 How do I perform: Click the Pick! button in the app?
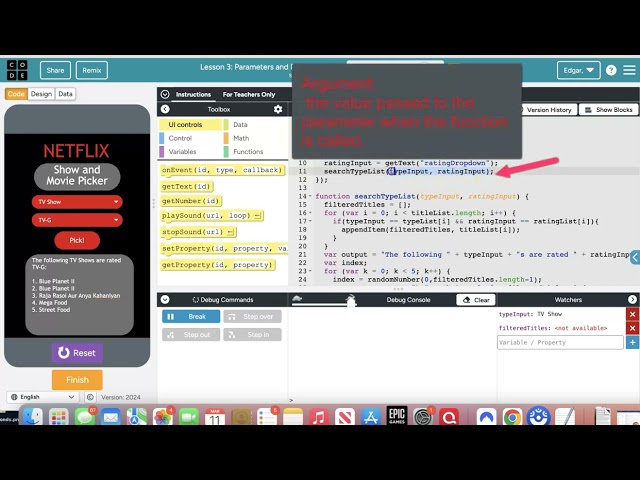point(77,240)
